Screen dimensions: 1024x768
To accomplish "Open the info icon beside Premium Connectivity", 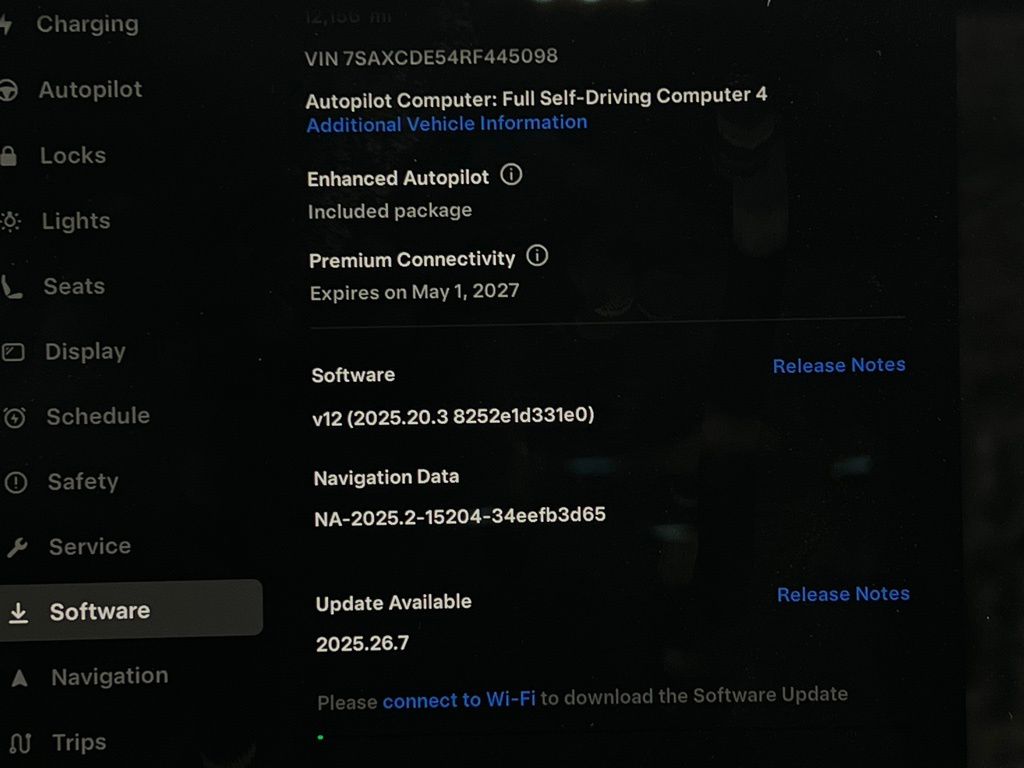I will pos(537,255).
